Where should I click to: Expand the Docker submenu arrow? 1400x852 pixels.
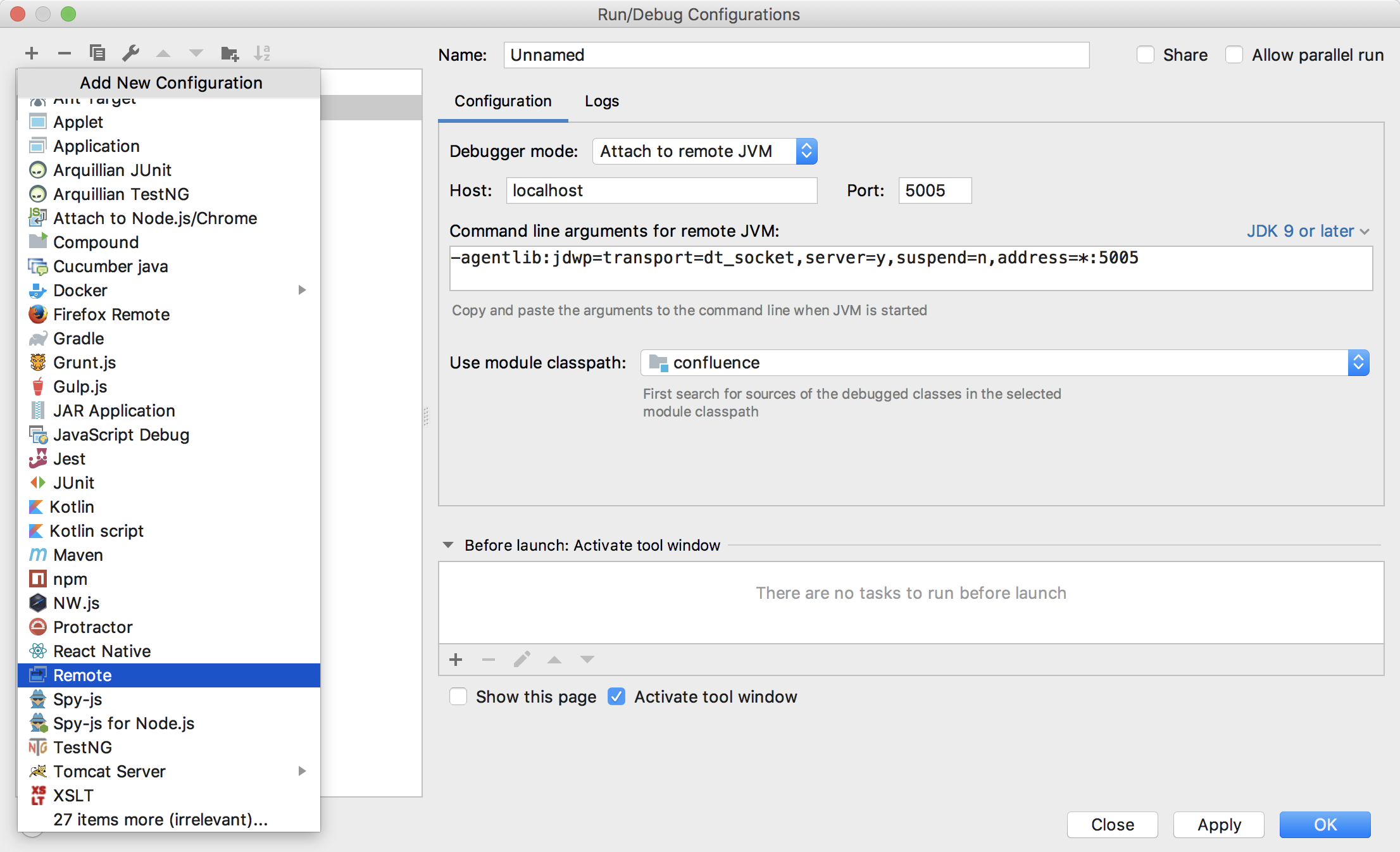[302, 290]
